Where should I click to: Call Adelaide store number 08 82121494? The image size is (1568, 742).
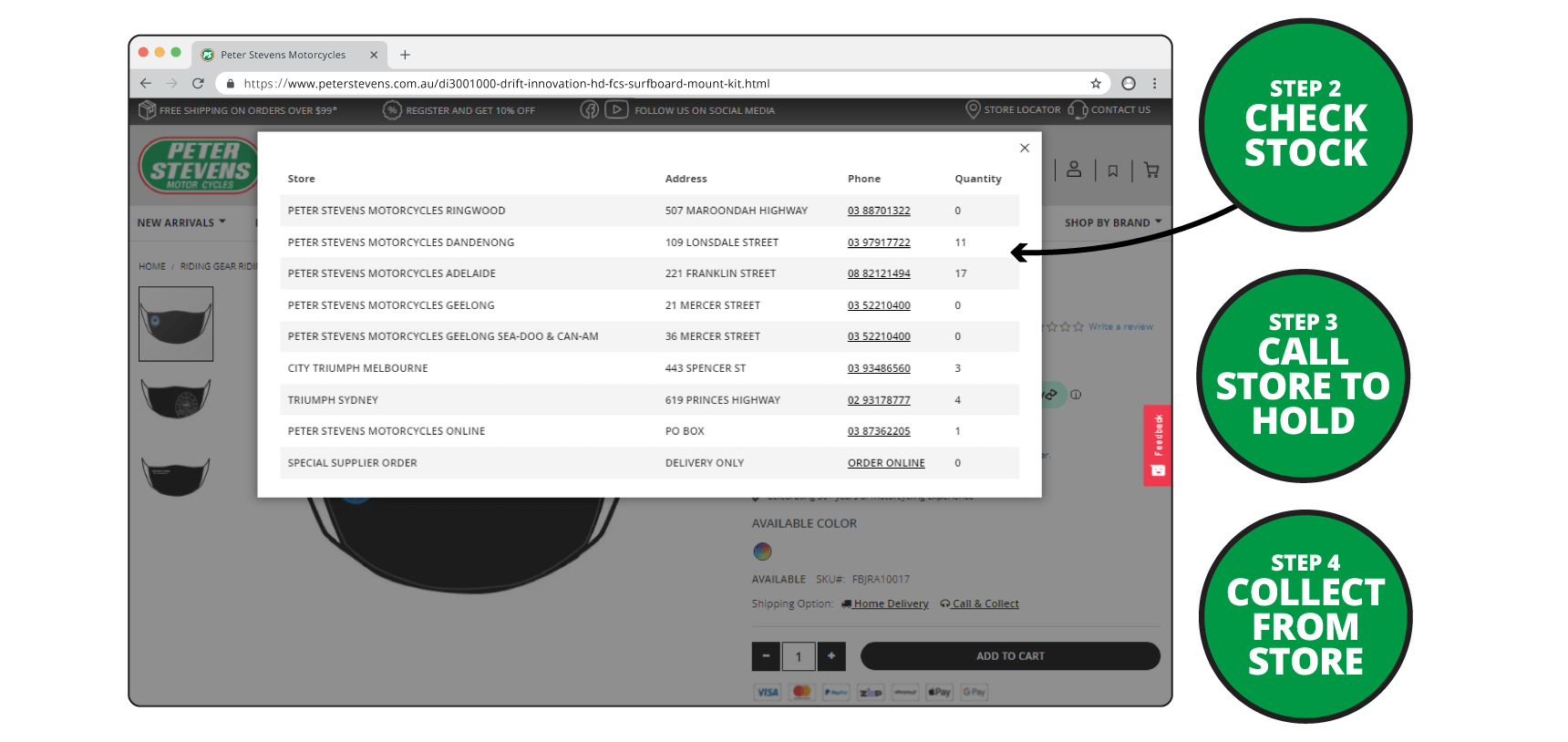click(879, 273)
